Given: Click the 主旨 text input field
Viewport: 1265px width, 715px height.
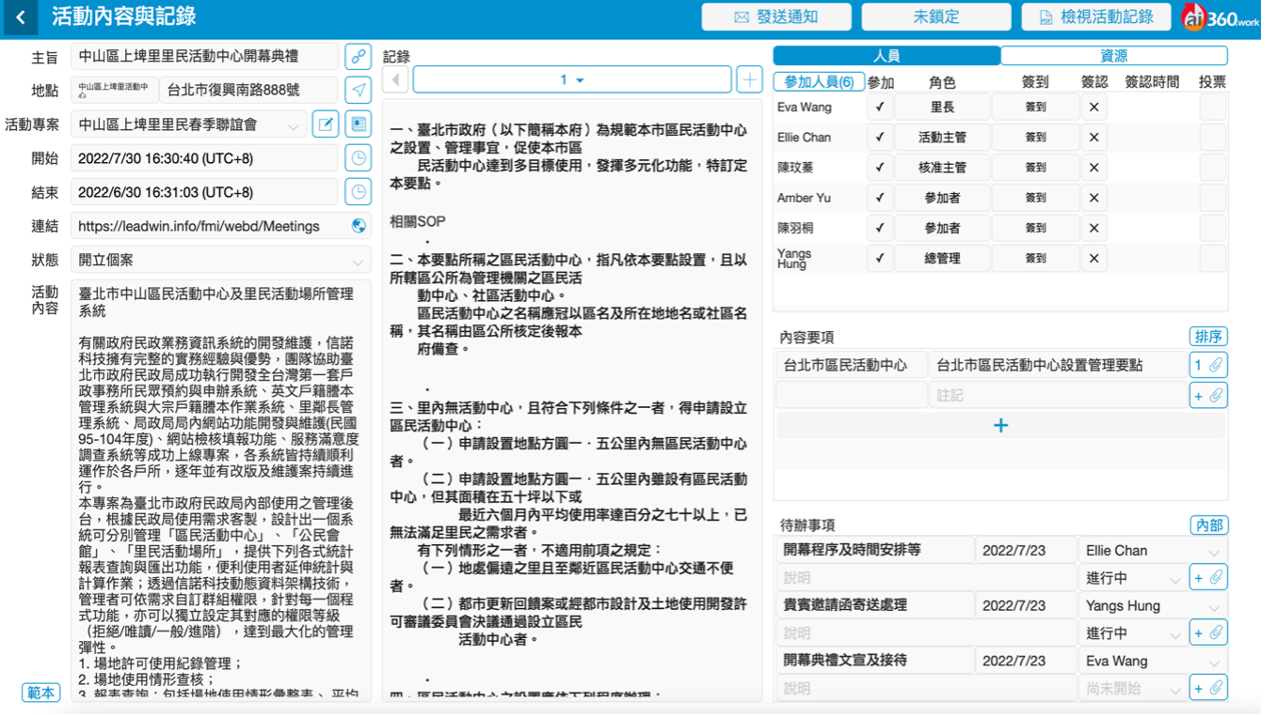Looking at the screenshot, I should 204,57.
